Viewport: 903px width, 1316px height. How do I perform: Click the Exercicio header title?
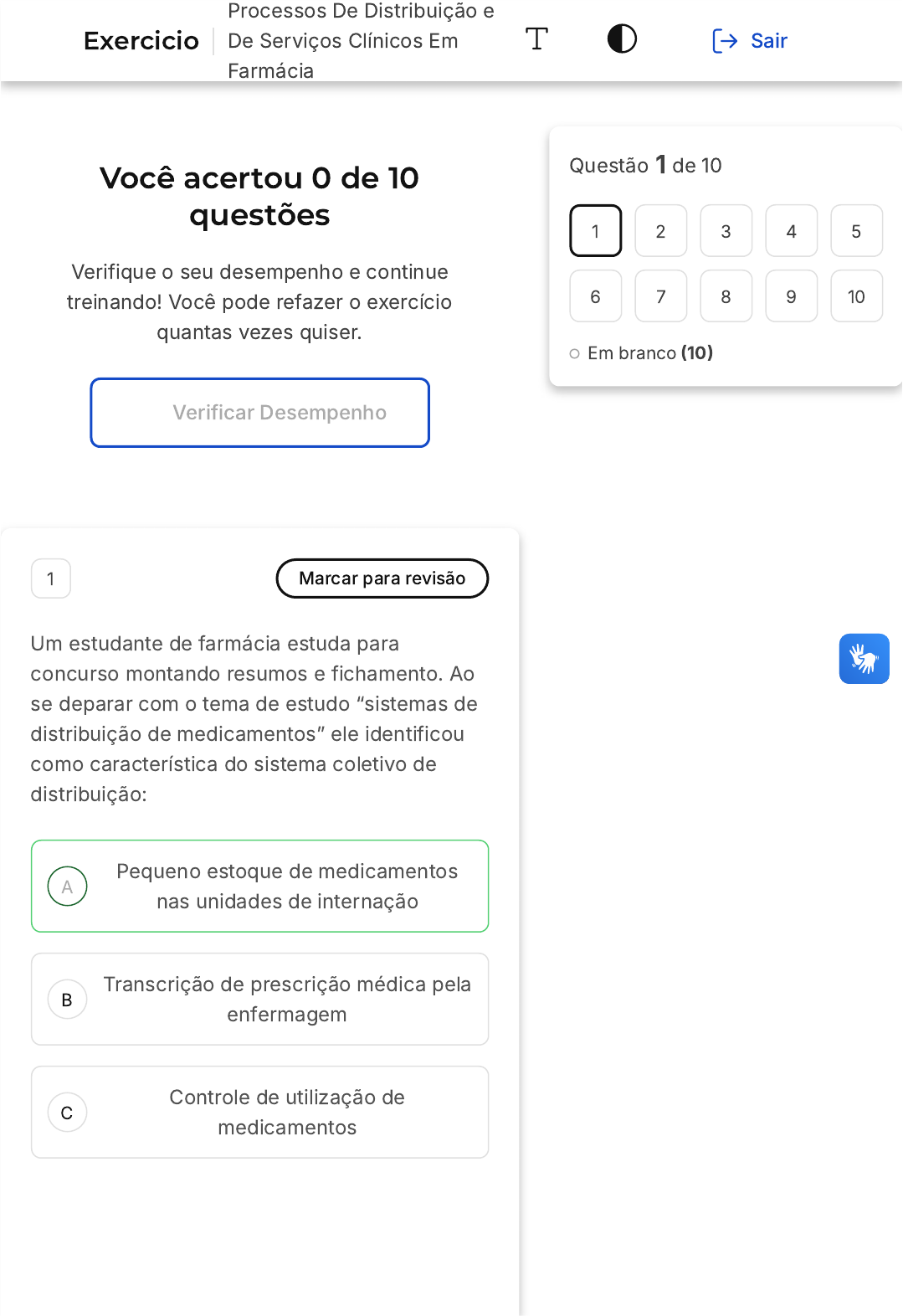coord(141,41)
